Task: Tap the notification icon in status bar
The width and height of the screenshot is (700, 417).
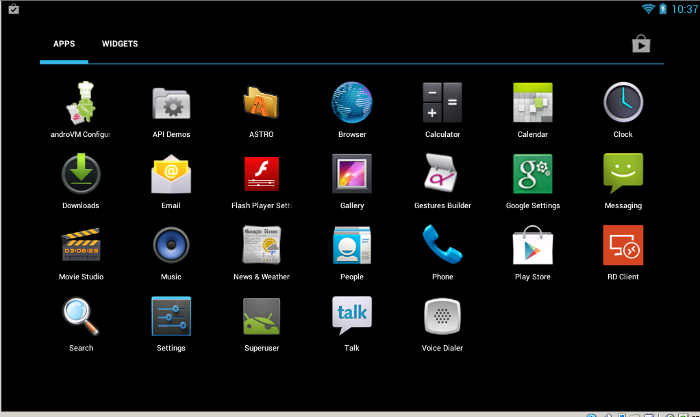Action: (x=13, y=8)
